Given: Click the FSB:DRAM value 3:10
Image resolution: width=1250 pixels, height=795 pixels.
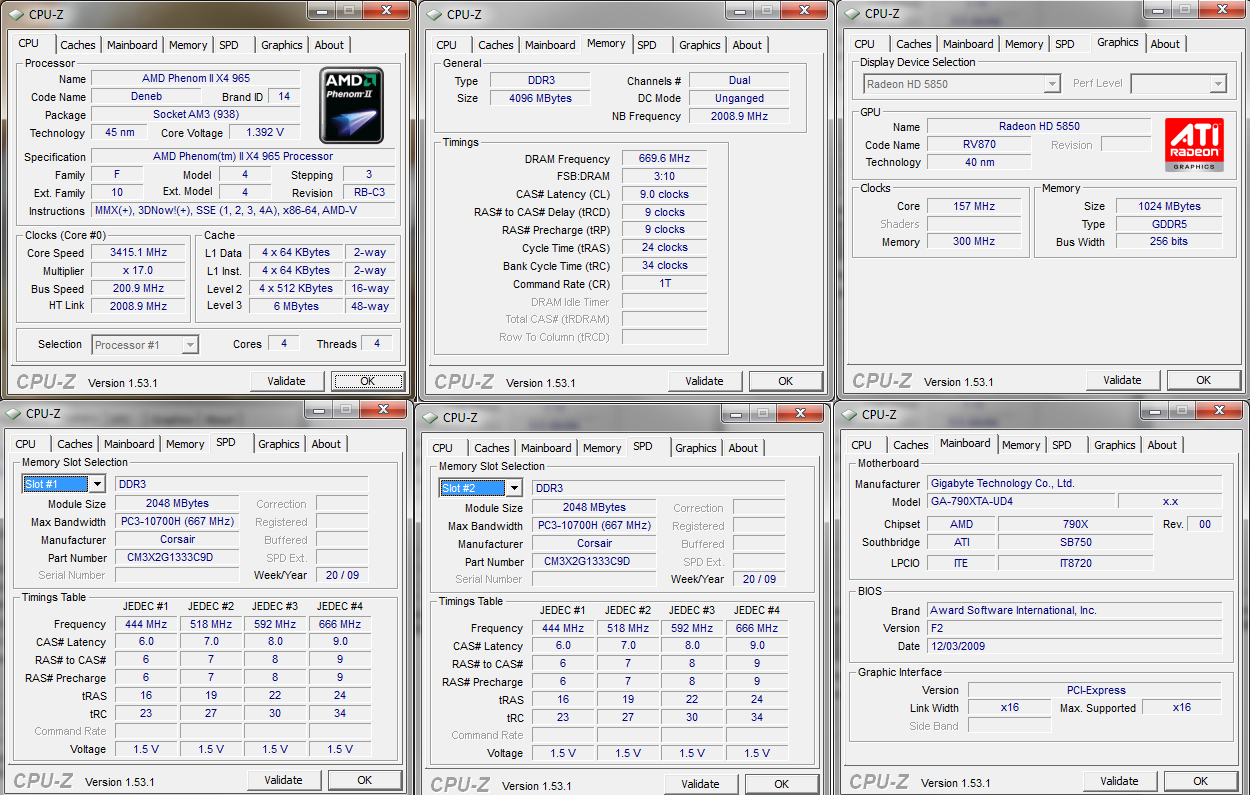Looking at the screenshot, I should coord(664,176).
